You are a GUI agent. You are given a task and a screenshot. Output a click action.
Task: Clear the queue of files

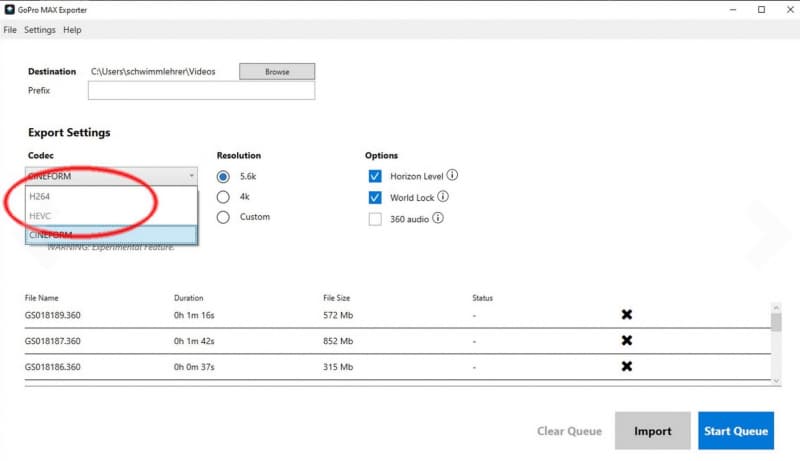click(x=569, y=431)
